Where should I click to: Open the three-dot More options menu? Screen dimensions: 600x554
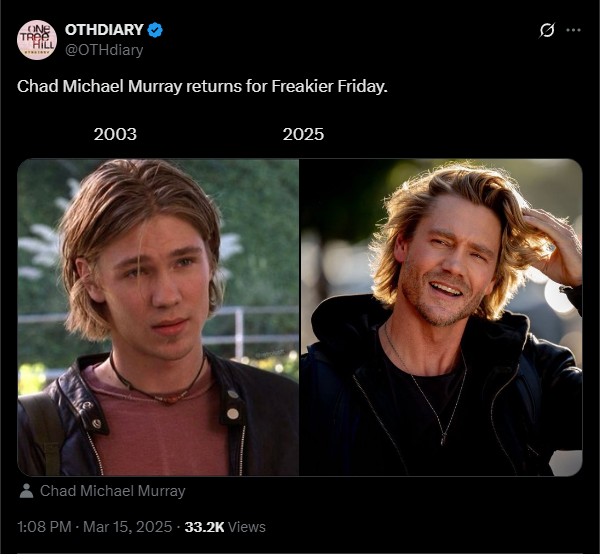[x=573, y=30]
